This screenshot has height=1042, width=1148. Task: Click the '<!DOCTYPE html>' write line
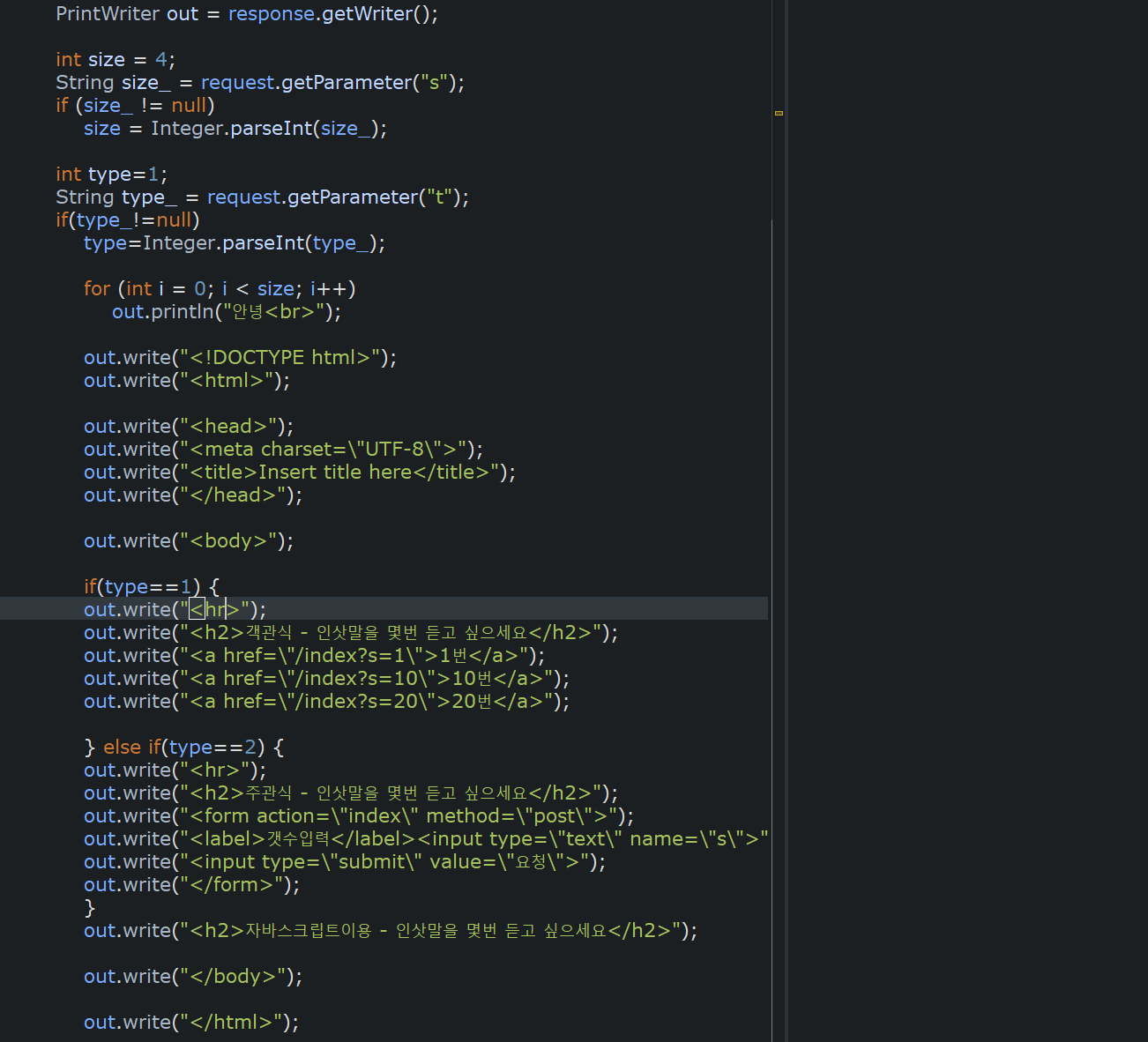[240, 358]
